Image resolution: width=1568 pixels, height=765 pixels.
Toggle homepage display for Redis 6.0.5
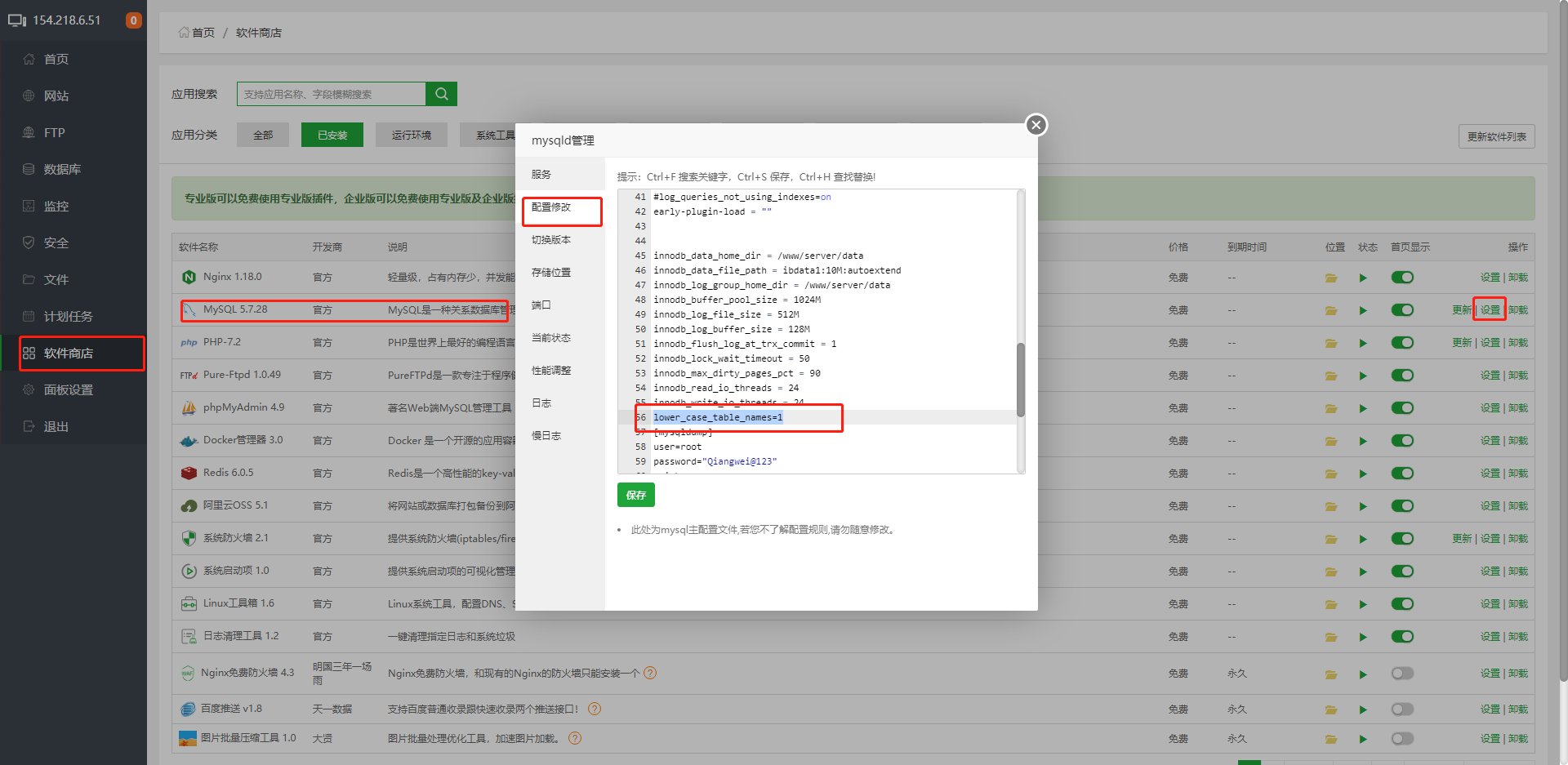pyautogui.click(x=1402, y=474)
